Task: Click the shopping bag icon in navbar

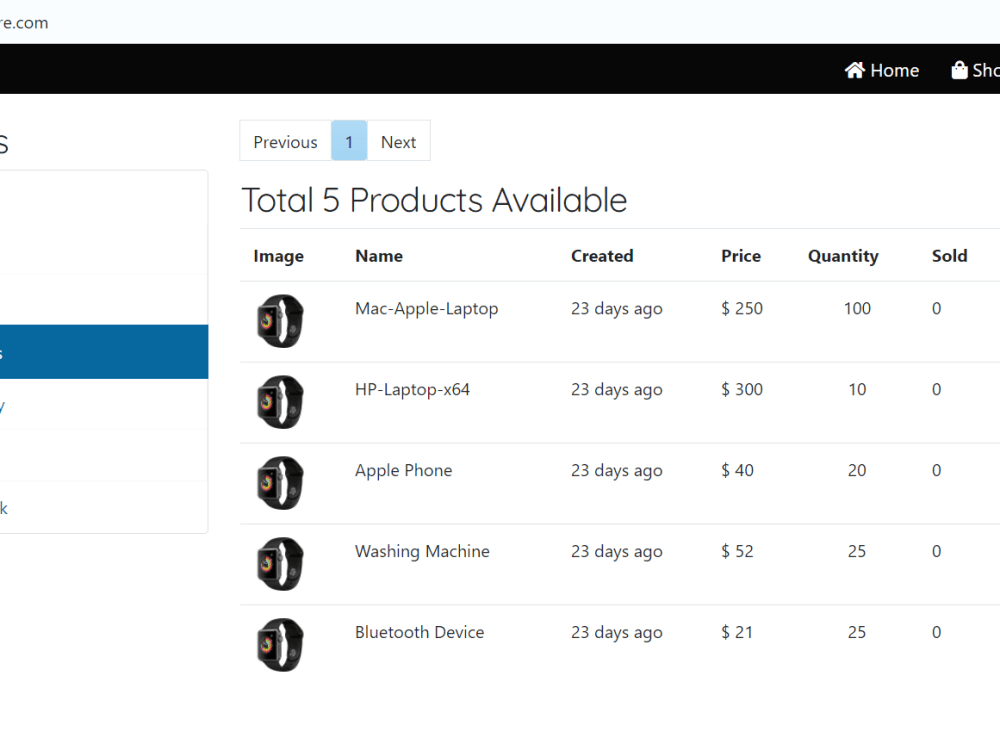Action: 958,70
